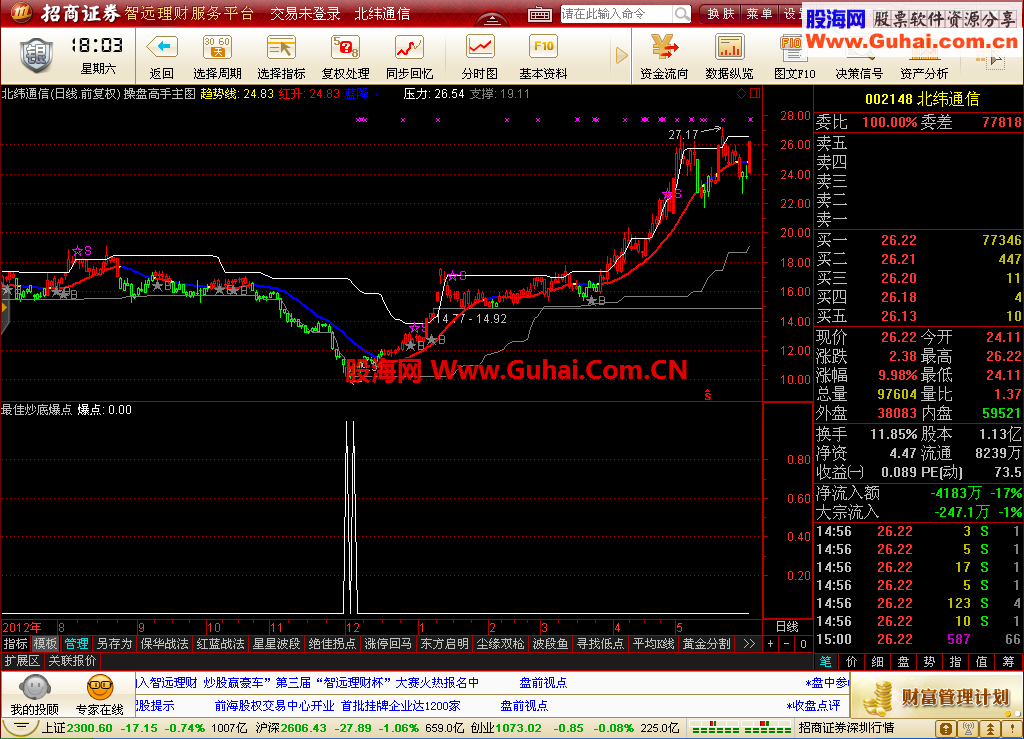Switch to the 寻找低点 indicator tab
The width and height of the screenshot is (1024, 739).
point(600,644)
